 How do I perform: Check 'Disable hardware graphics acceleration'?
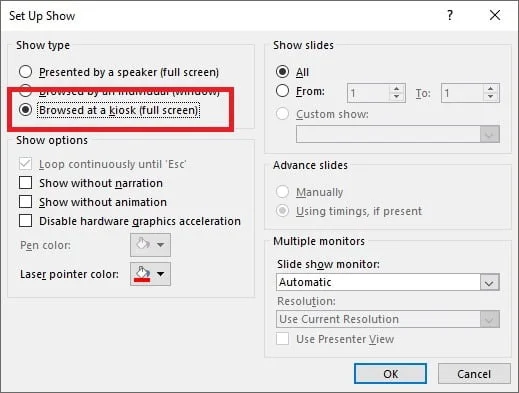click(x=25, y=221)
